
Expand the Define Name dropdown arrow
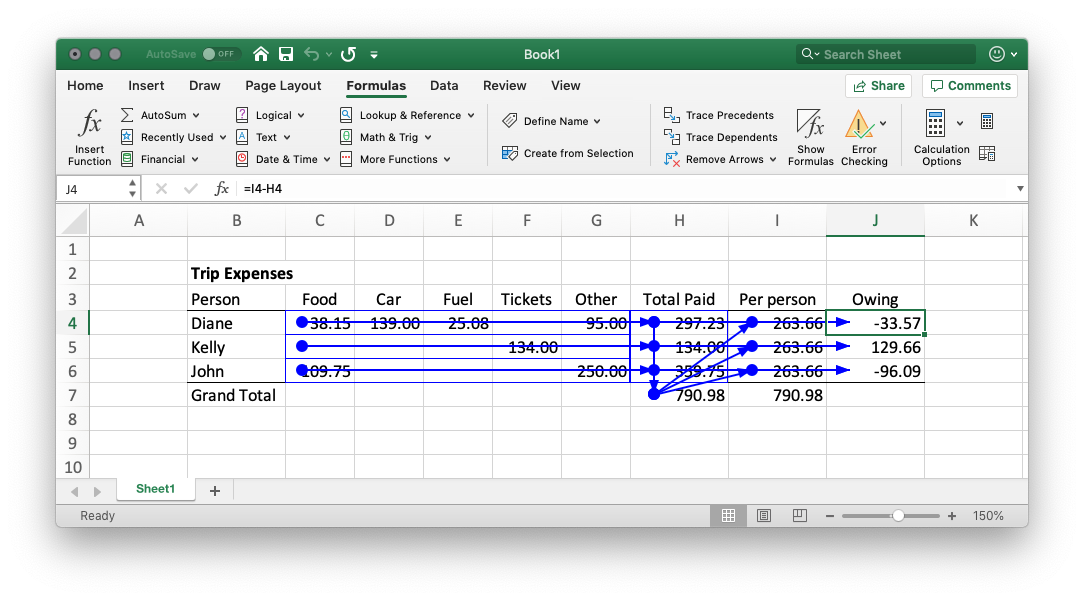597,121
